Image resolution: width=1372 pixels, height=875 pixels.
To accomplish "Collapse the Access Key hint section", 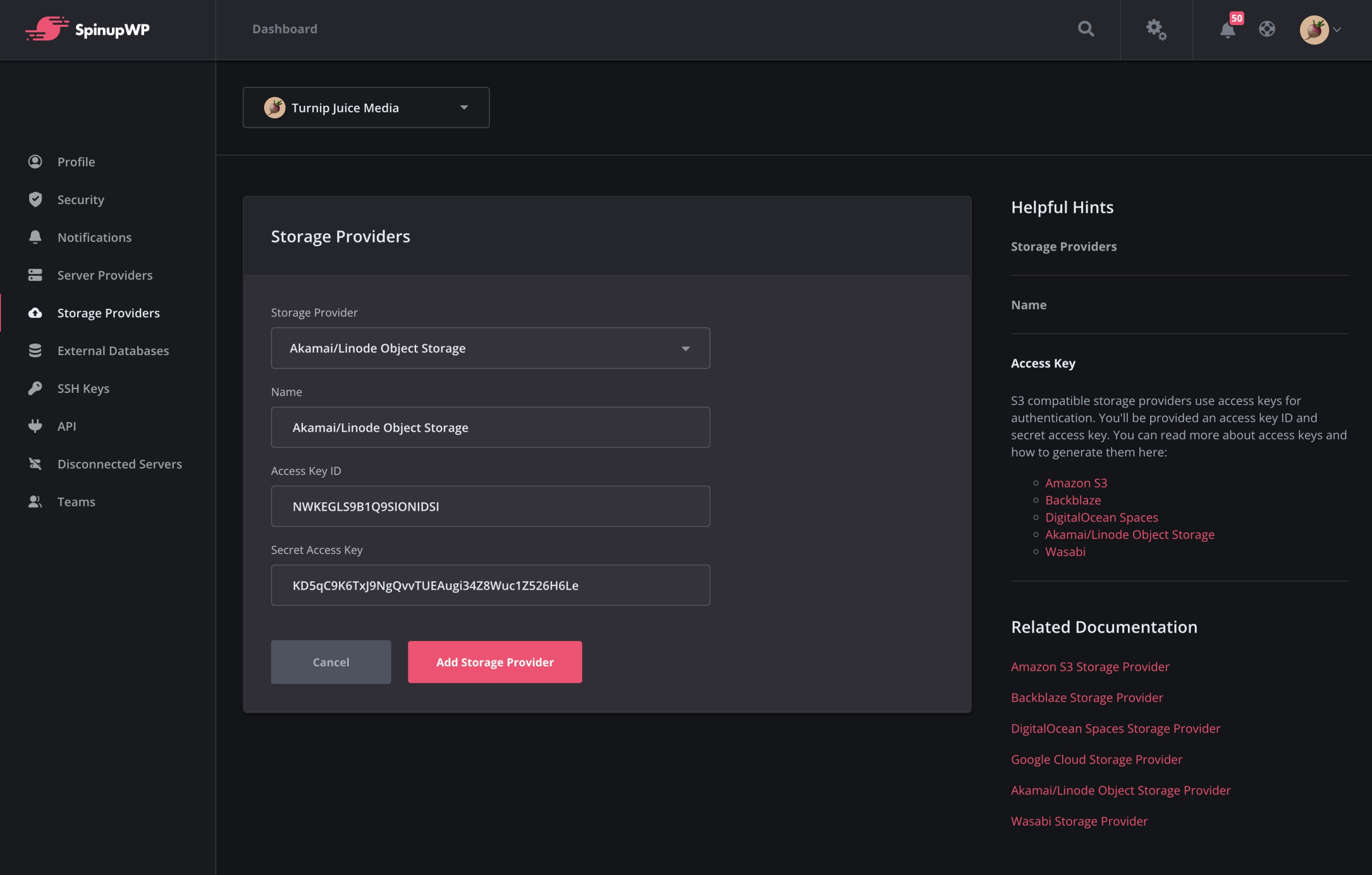I will point(1043,363).
